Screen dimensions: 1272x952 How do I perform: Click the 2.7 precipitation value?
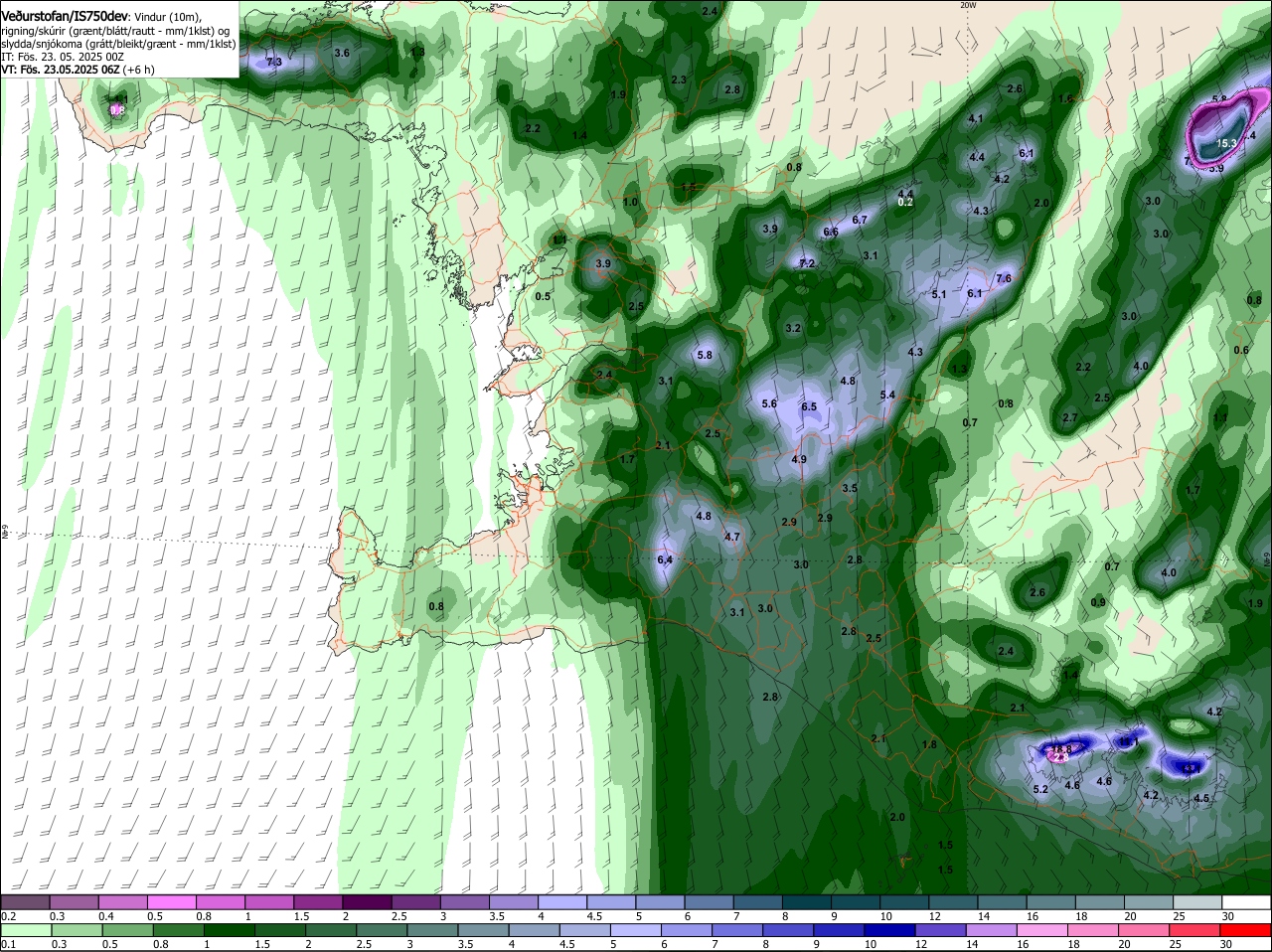coord(1070,418)
